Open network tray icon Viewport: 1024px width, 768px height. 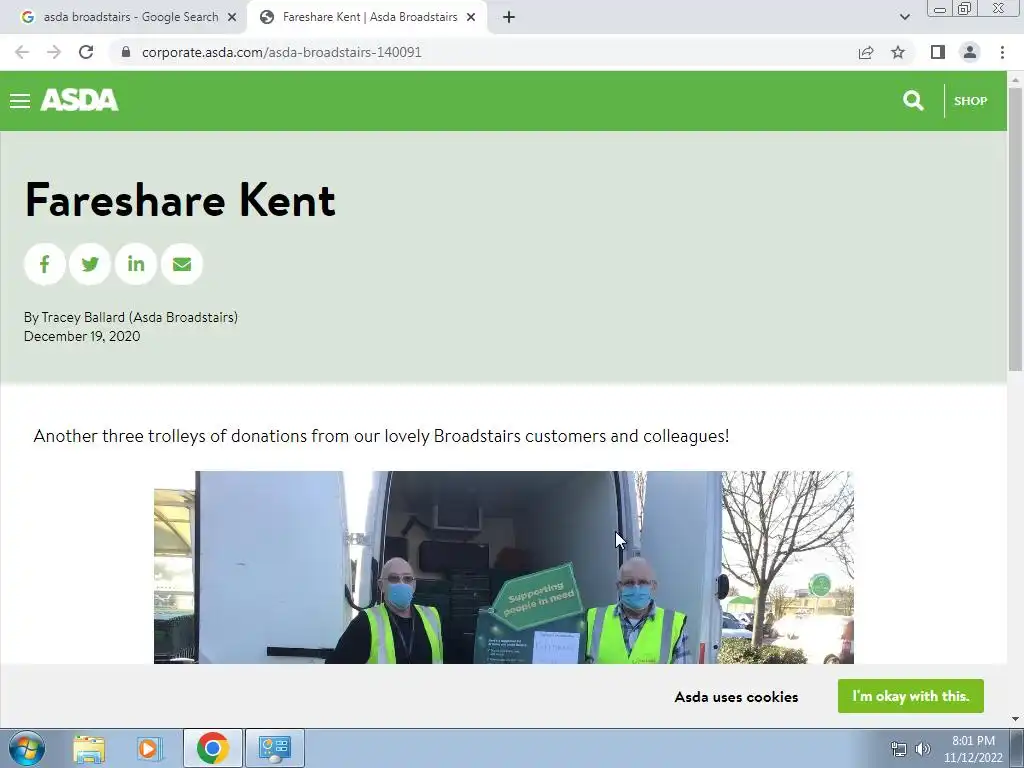tap(899, 749)
